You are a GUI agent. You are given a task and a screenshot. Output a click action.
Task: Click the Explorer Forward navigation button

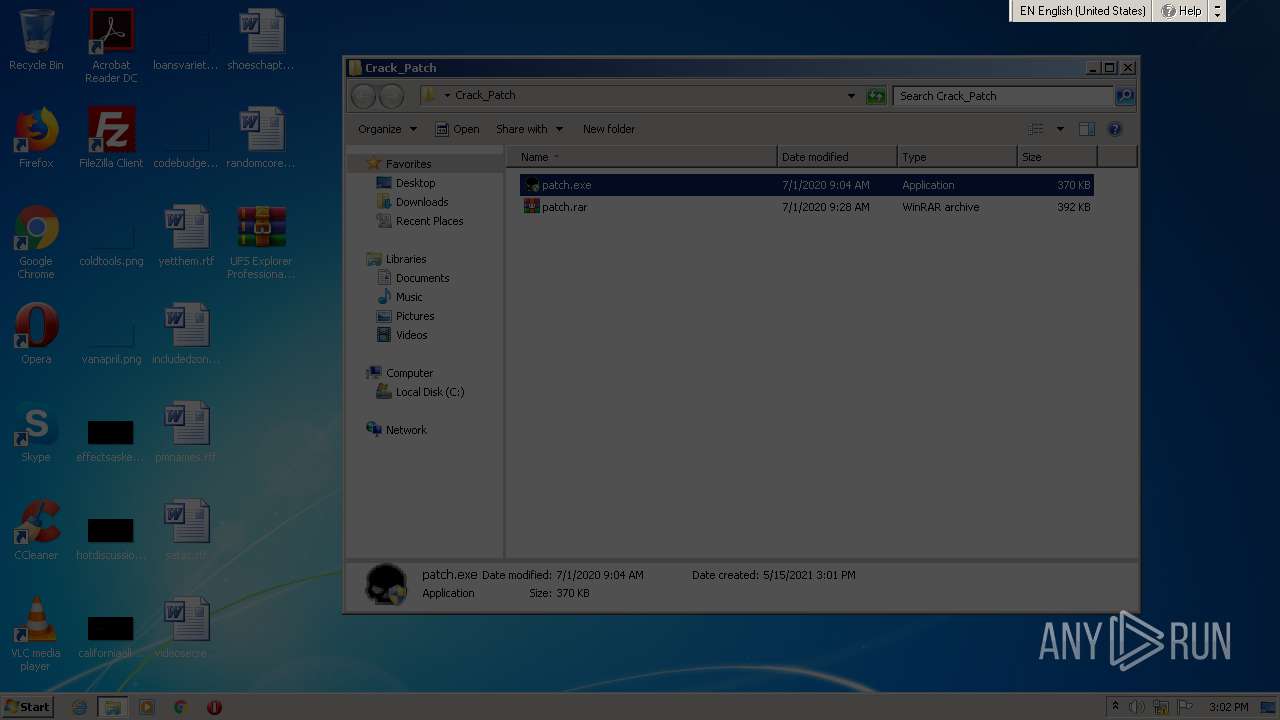(x=392, y=96)
